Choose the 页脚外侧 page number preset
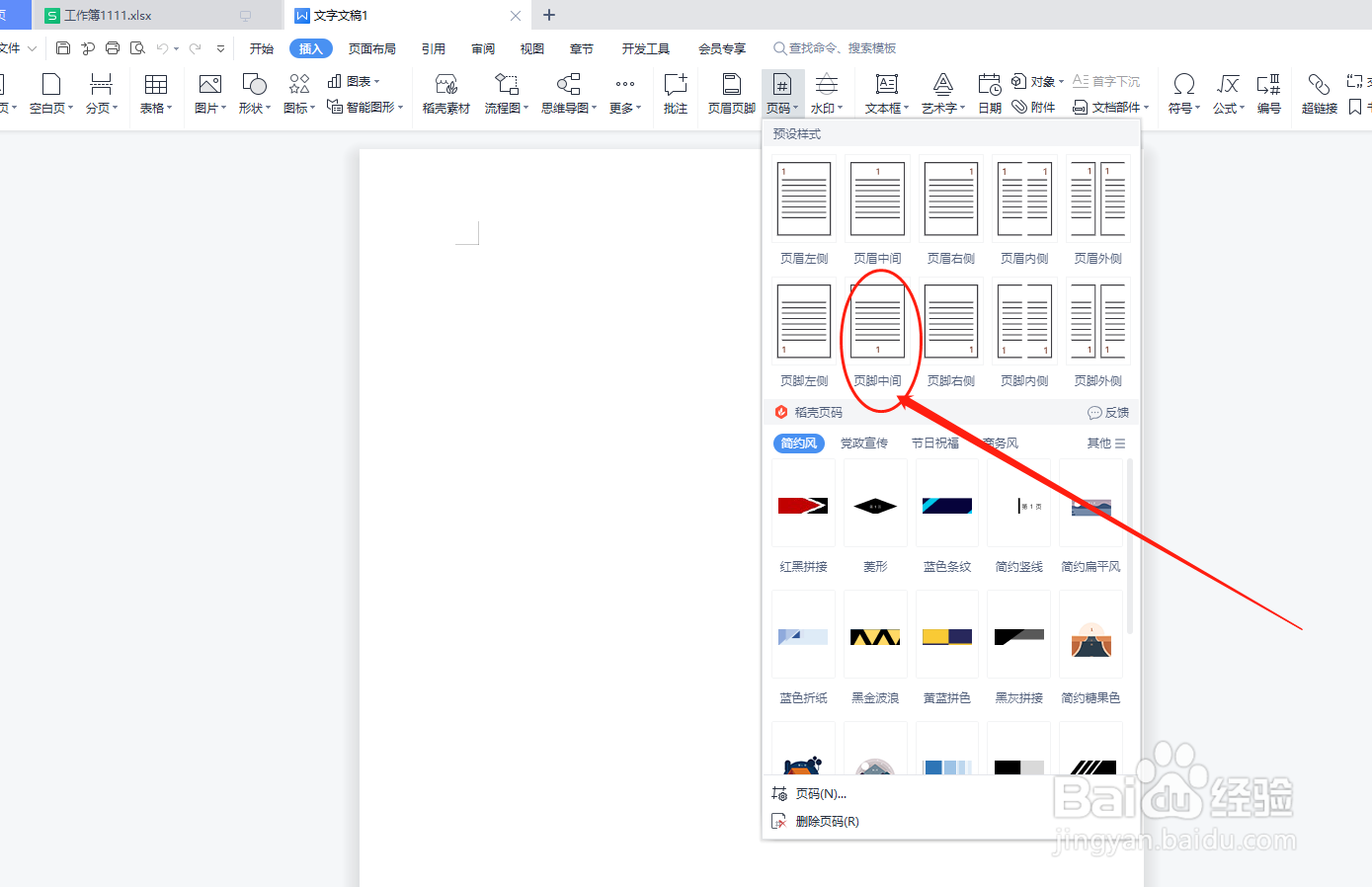The width and height of the screenshot is (1372, 887). click(1098, 334)
